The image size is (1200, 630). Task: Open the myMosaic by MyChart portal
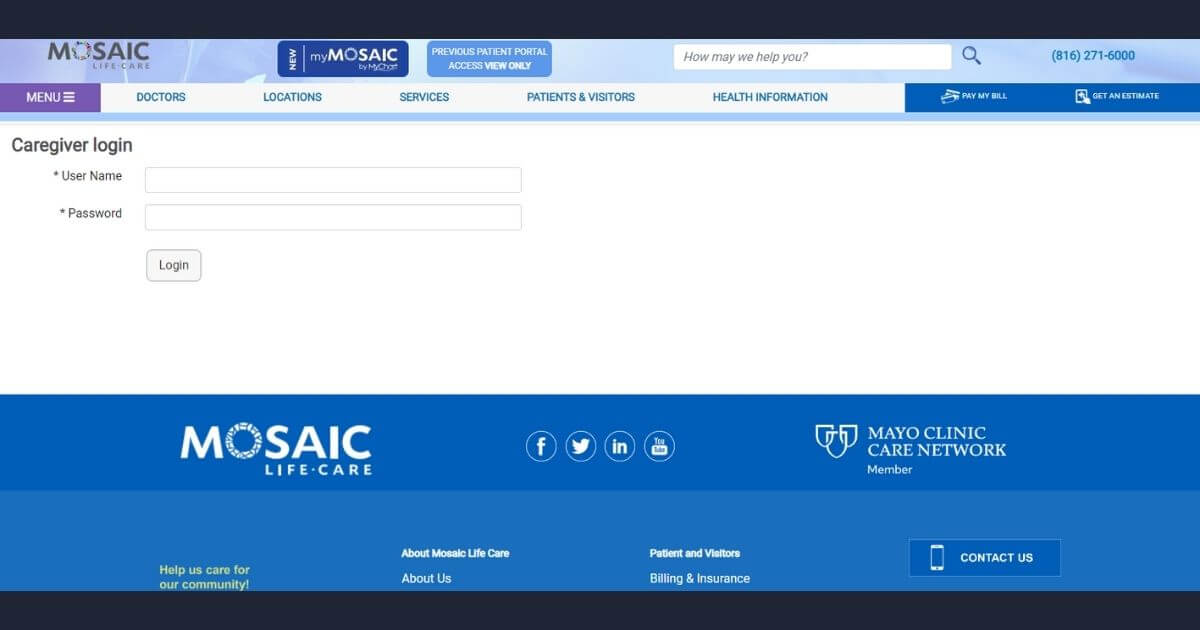(343, 59)
